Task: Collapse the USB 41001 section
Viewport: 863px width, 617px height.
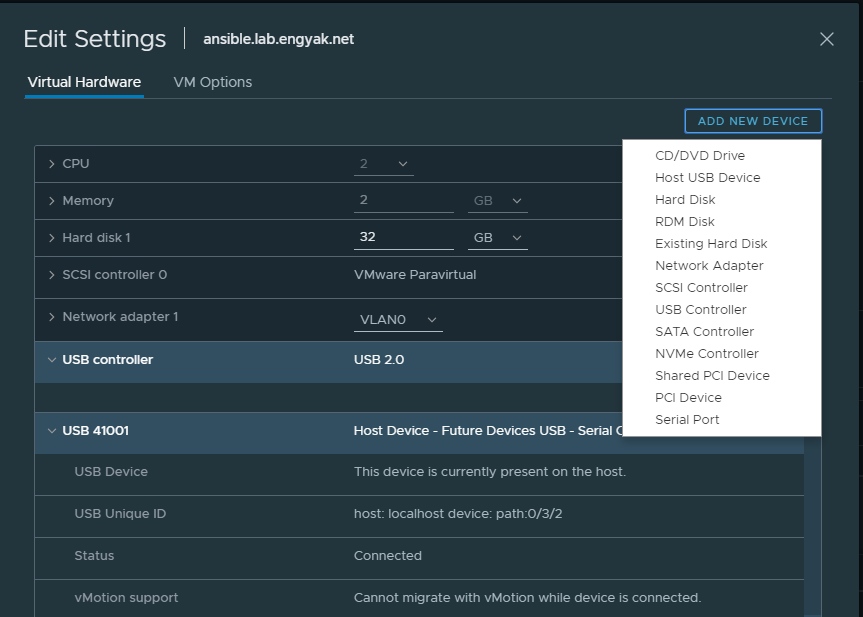Action: [52, 431]
